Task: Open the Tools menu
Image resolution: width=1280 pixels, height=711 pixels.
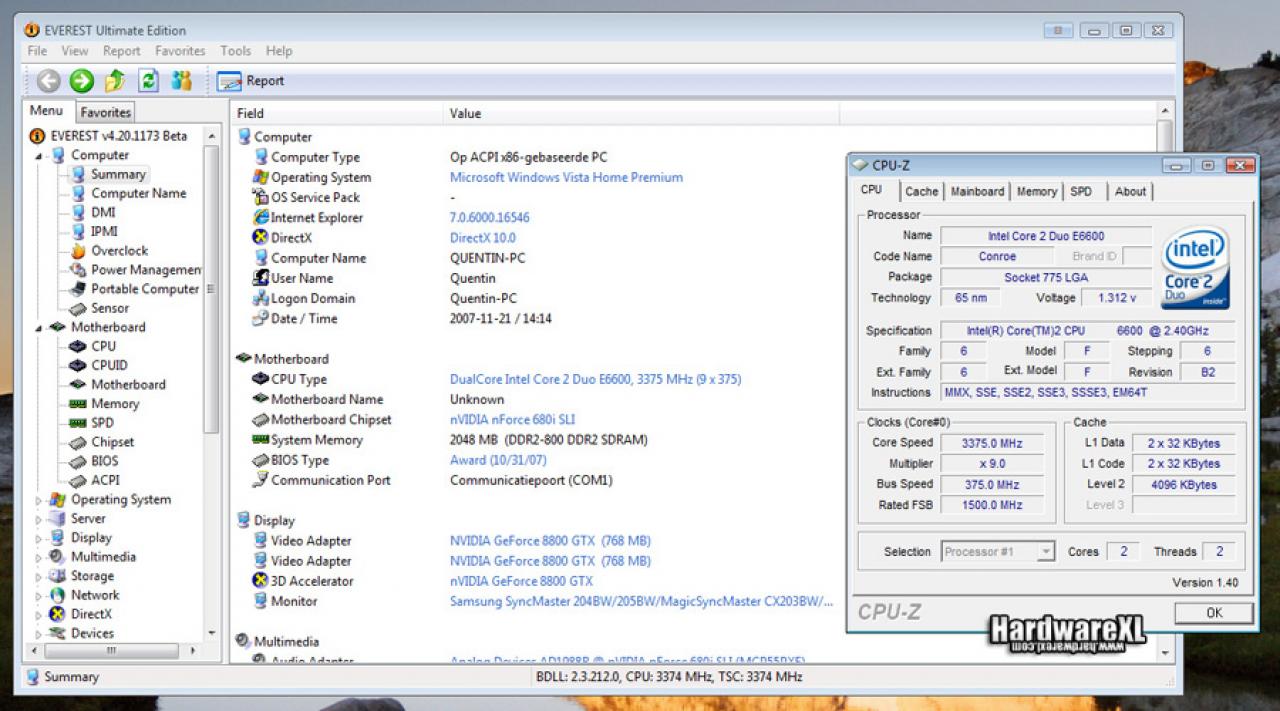Action: [x=236, y=51]
